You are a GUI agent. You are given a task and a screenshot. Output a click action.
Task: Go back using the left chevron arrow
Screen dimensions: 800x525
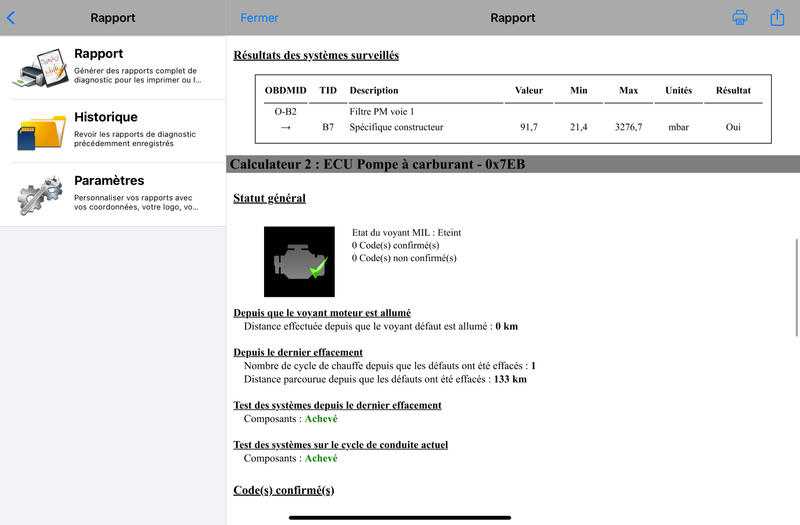[11, 18]
